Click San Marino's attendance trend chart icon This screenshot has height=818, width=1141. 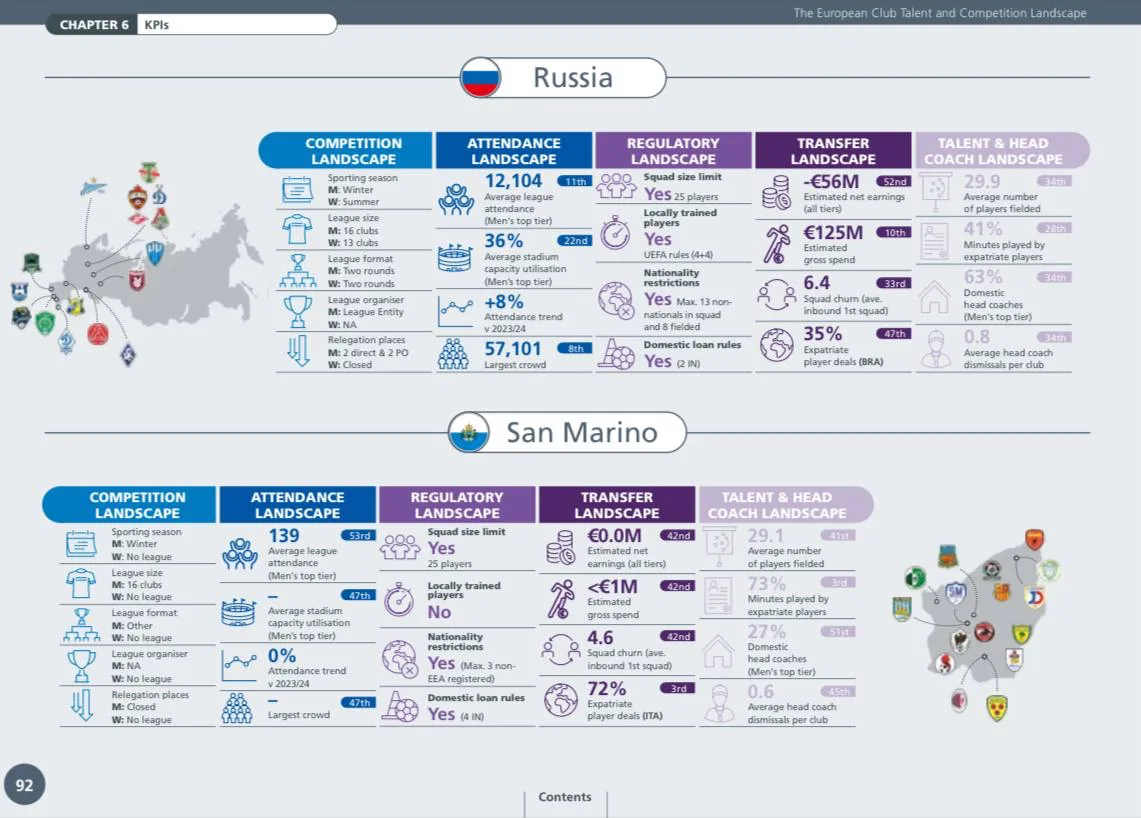tap(239, 664)
